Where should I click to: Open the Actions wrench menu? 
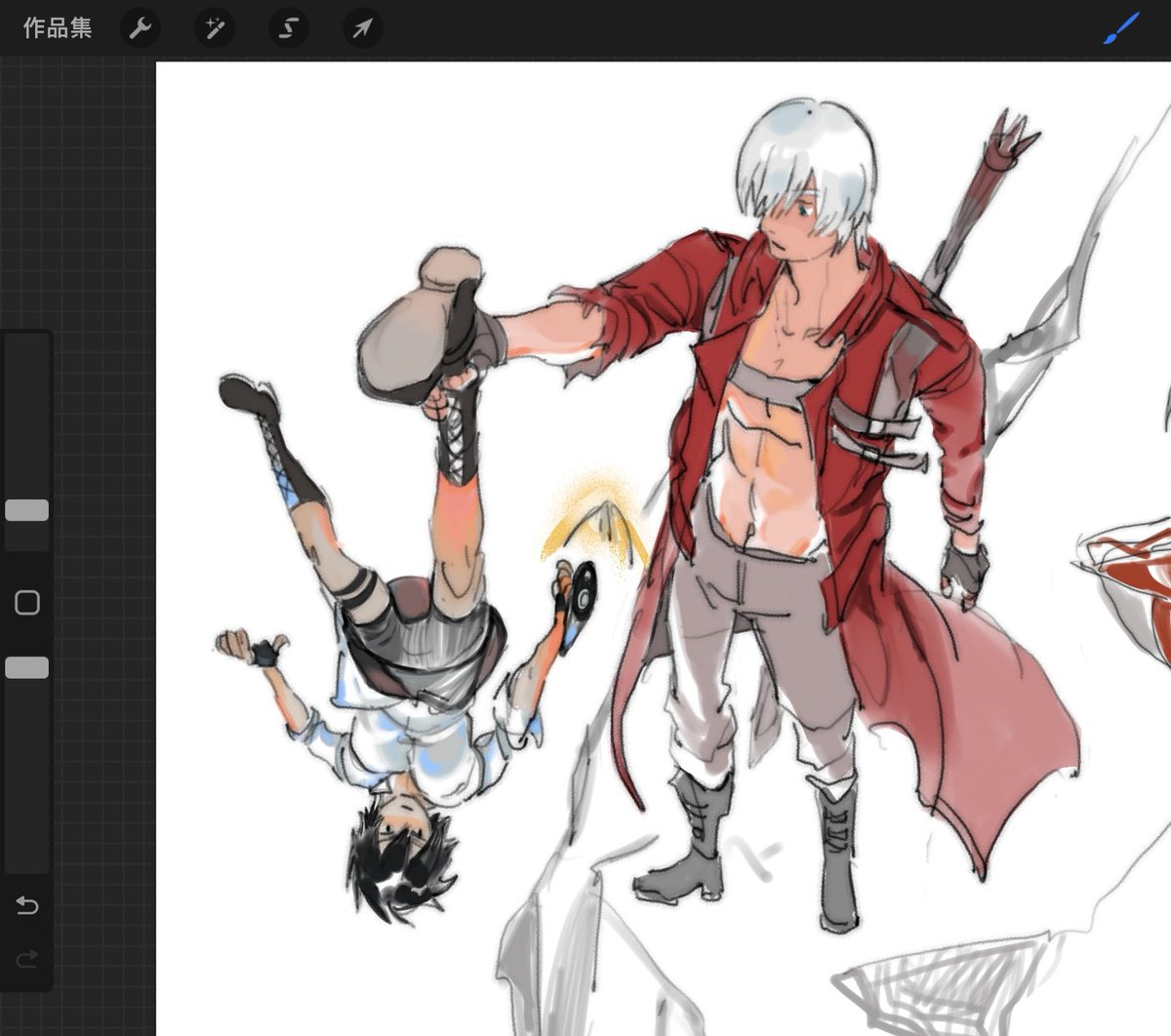[141, 28]
